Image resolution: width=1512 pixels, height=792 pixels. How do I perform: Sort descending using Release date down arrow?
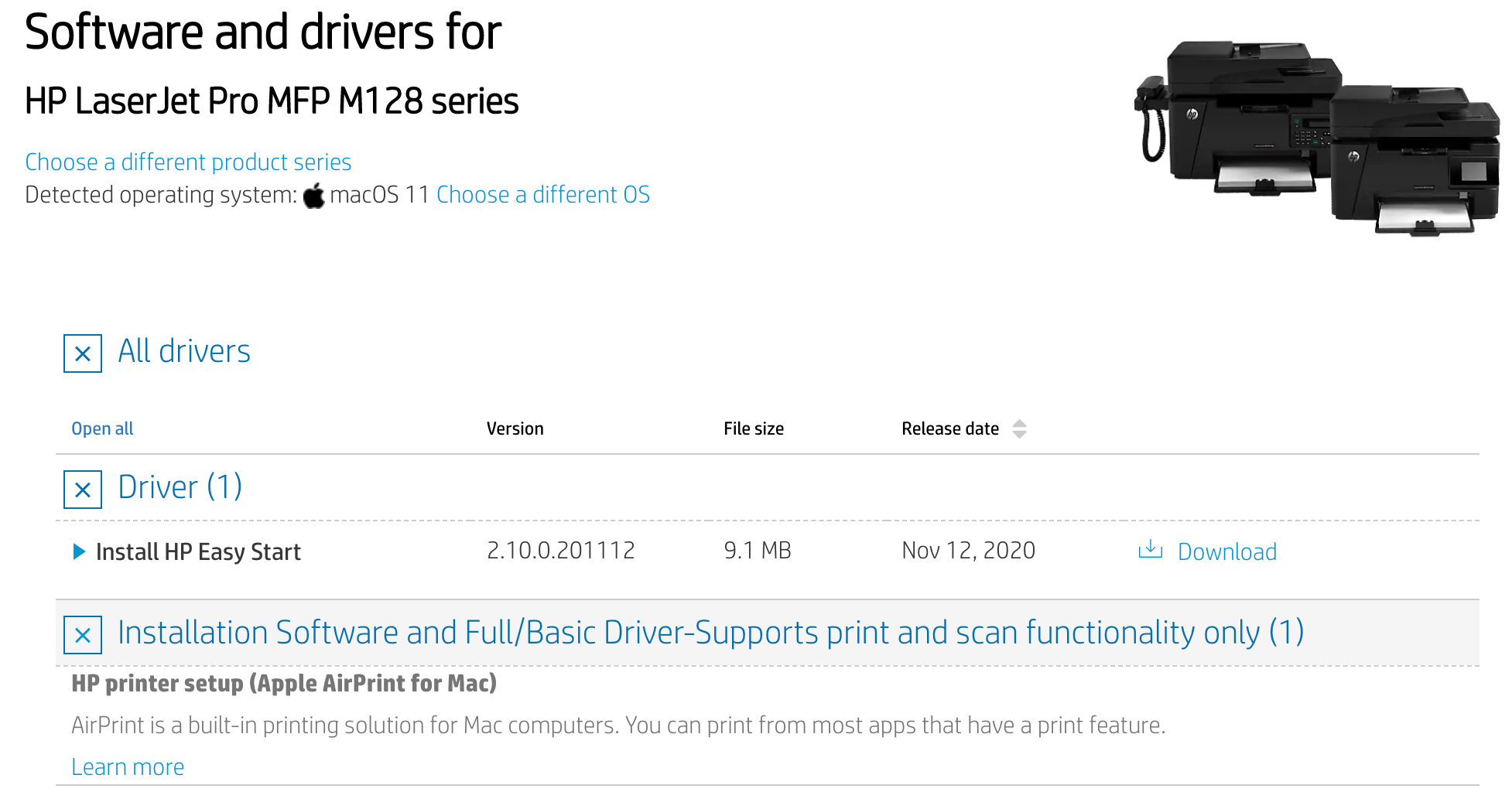(x=1019, y=435)
